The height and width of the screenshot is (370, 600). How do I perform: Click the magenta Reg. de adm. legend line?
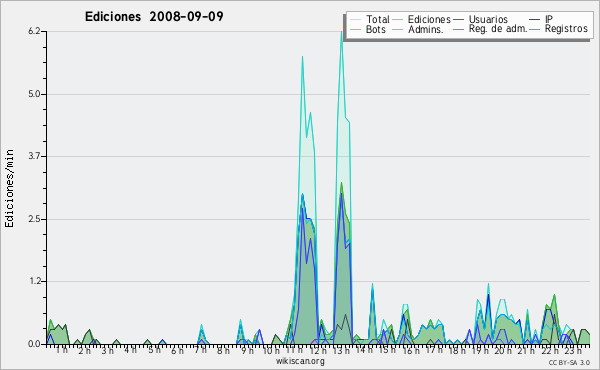click(x=458, y=29)
